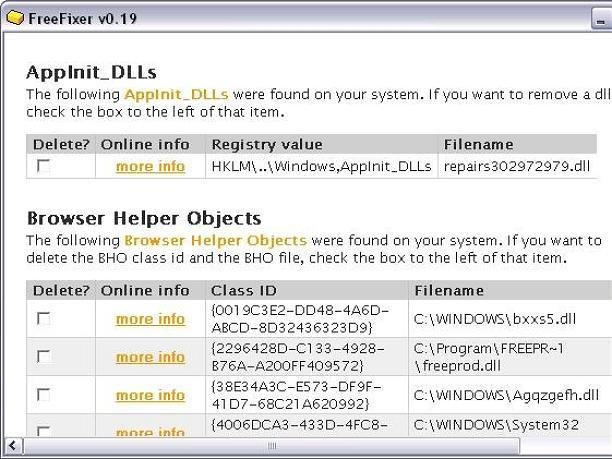This screenshot has width=612, height=459.
Task: Minimize the FreeFixer window
Action: [602, 19]
